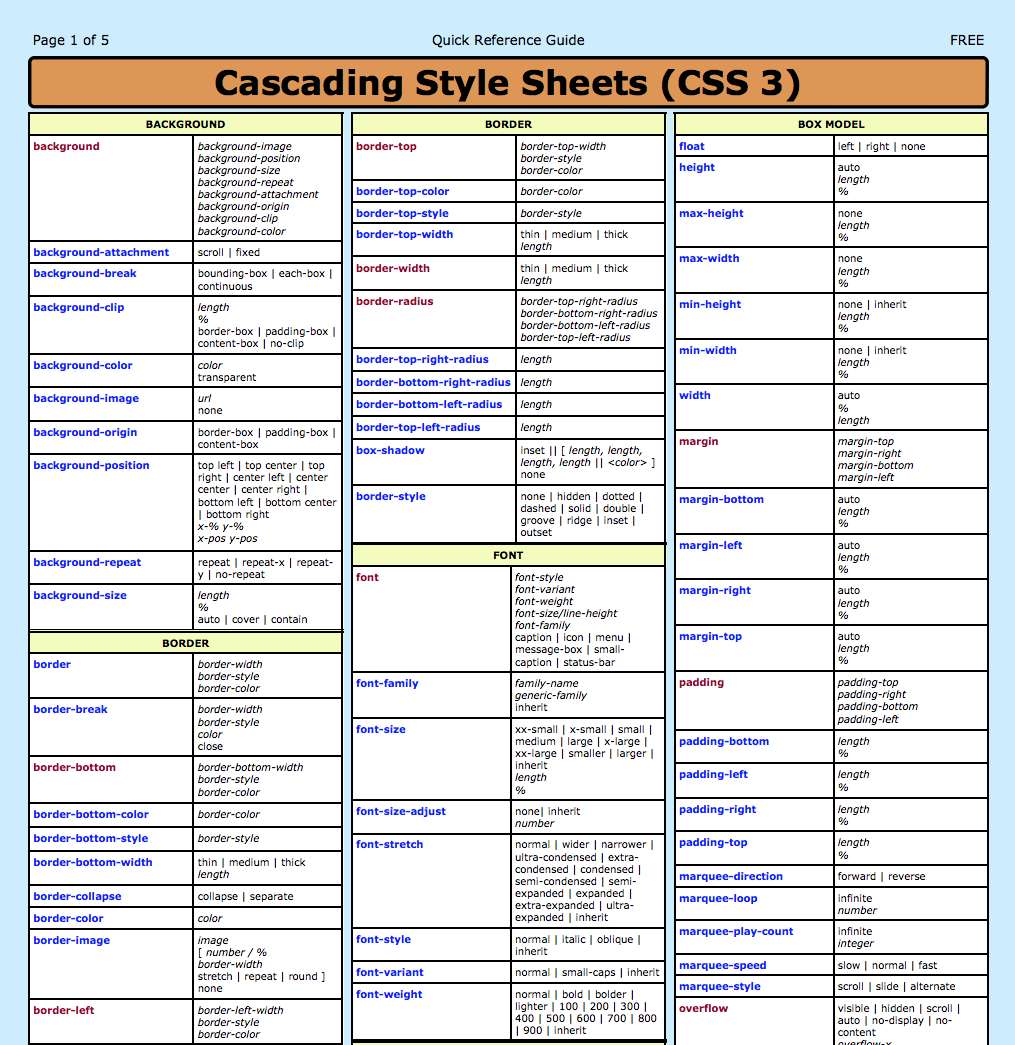Click the bold red 'border-bottom' property name
The height and width of the screenshot is (1045, 1015).
pyautogui.click(x=75, y=767)
